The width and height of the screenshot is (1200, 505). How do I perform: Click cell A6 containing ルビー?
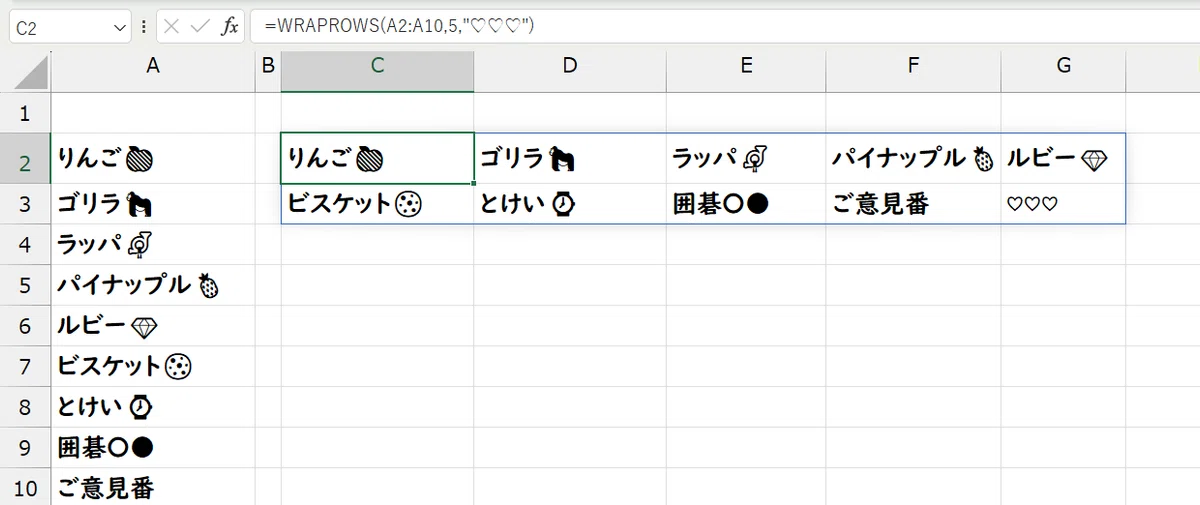(x=153, y=326)
